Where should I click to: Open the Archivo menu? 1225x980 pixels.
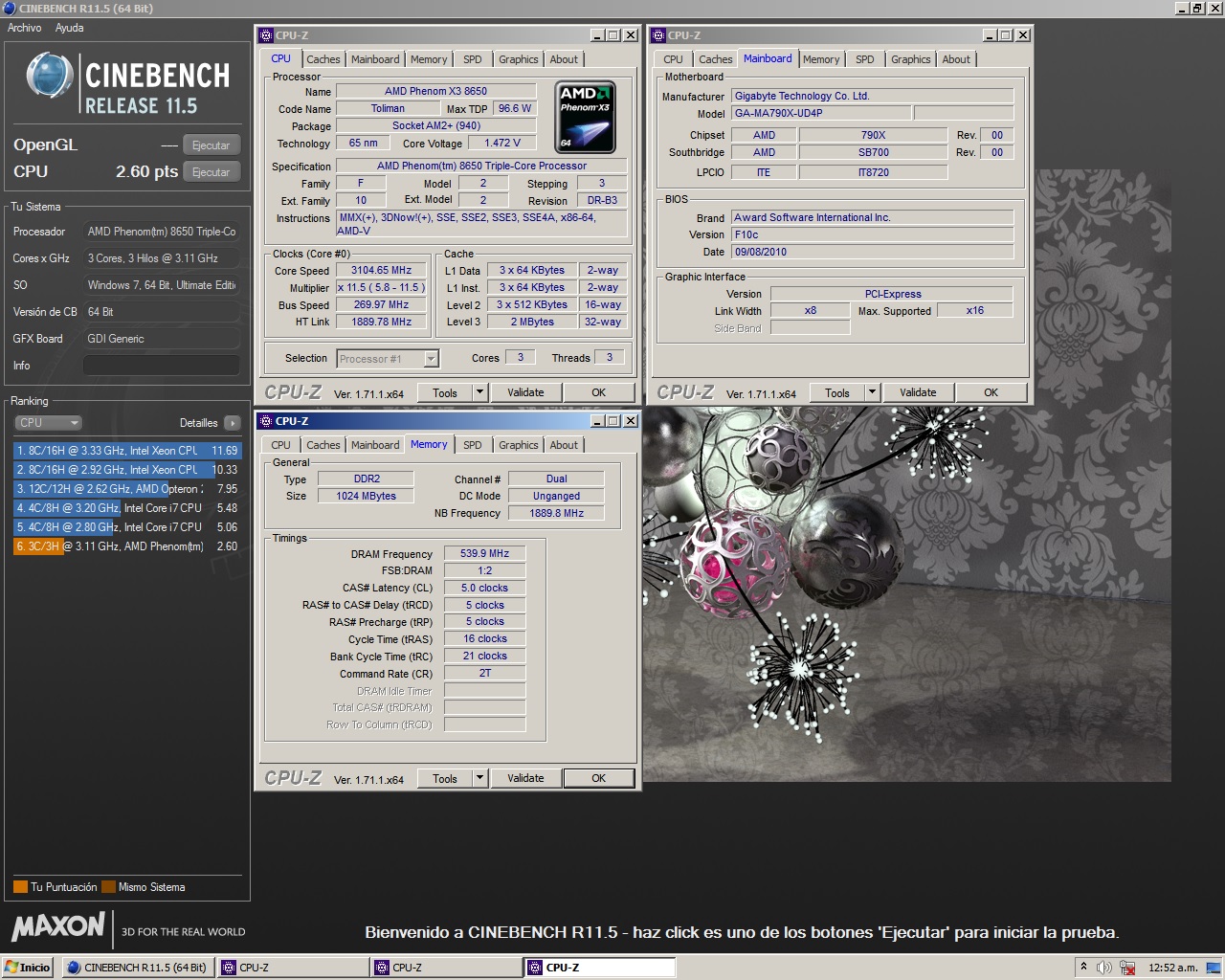[25, 28]
